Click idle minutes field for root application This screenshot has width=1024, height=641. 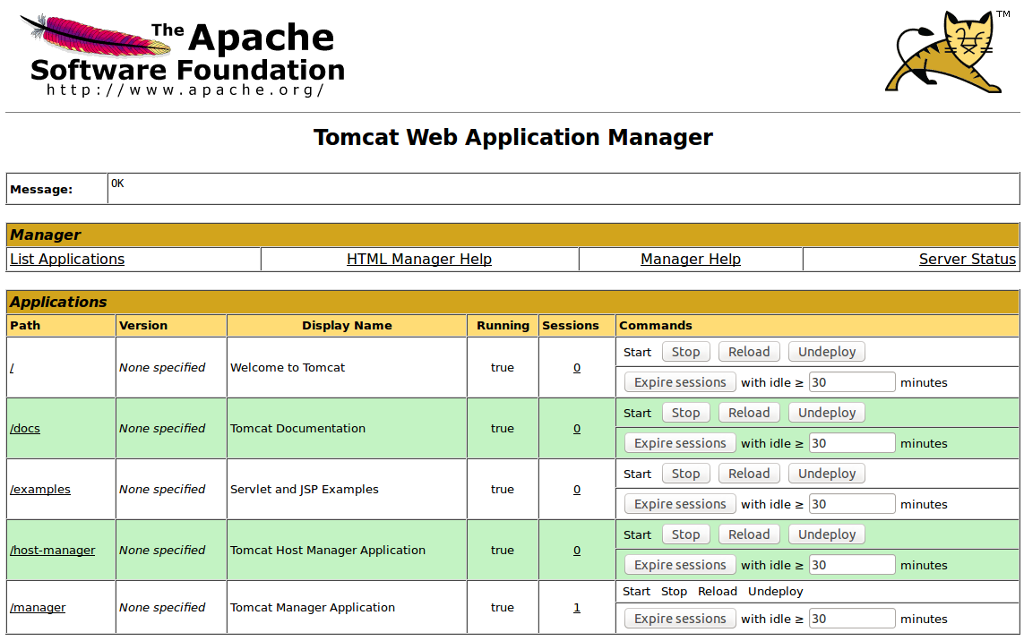click(x=852, y=383)
